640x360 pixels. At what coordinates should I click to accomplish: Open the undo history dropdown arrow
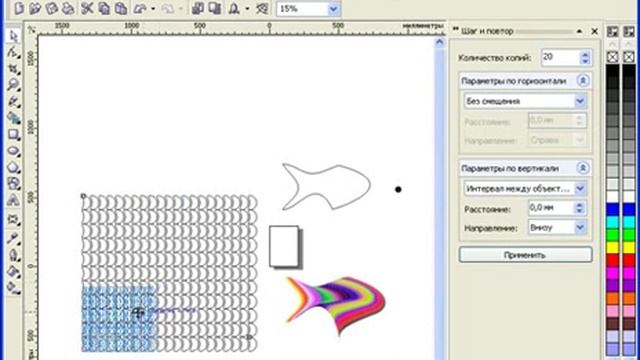[153, 9]
